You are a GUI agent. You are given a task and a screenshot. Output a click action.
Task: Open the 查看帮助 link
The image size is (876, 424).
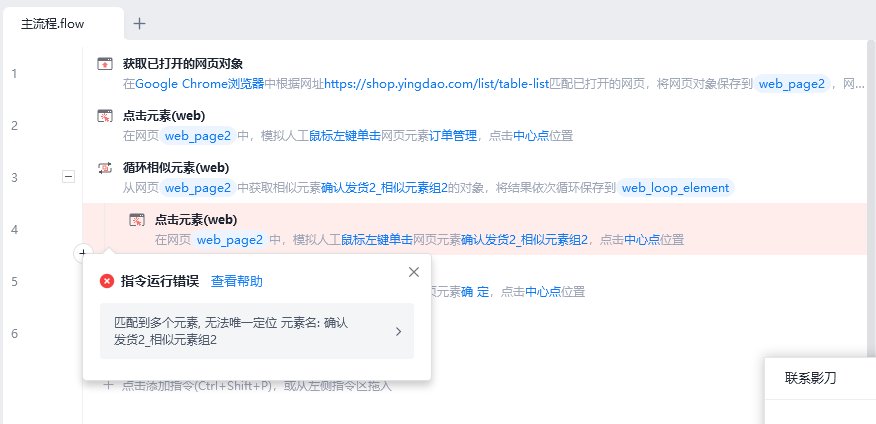point(237,282)
